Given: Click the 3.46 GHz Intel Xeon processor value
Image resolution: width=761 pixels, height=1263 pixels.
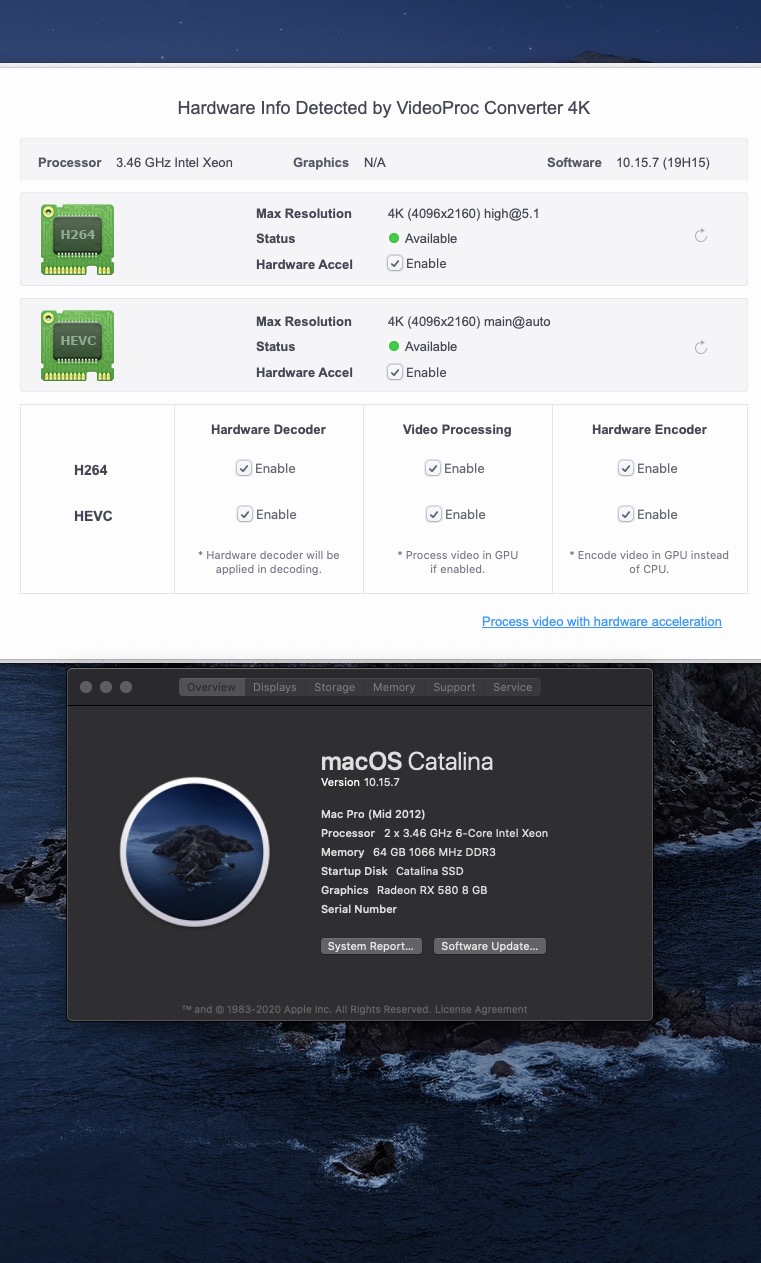Looking at the screenshot, I should (174, 162).
